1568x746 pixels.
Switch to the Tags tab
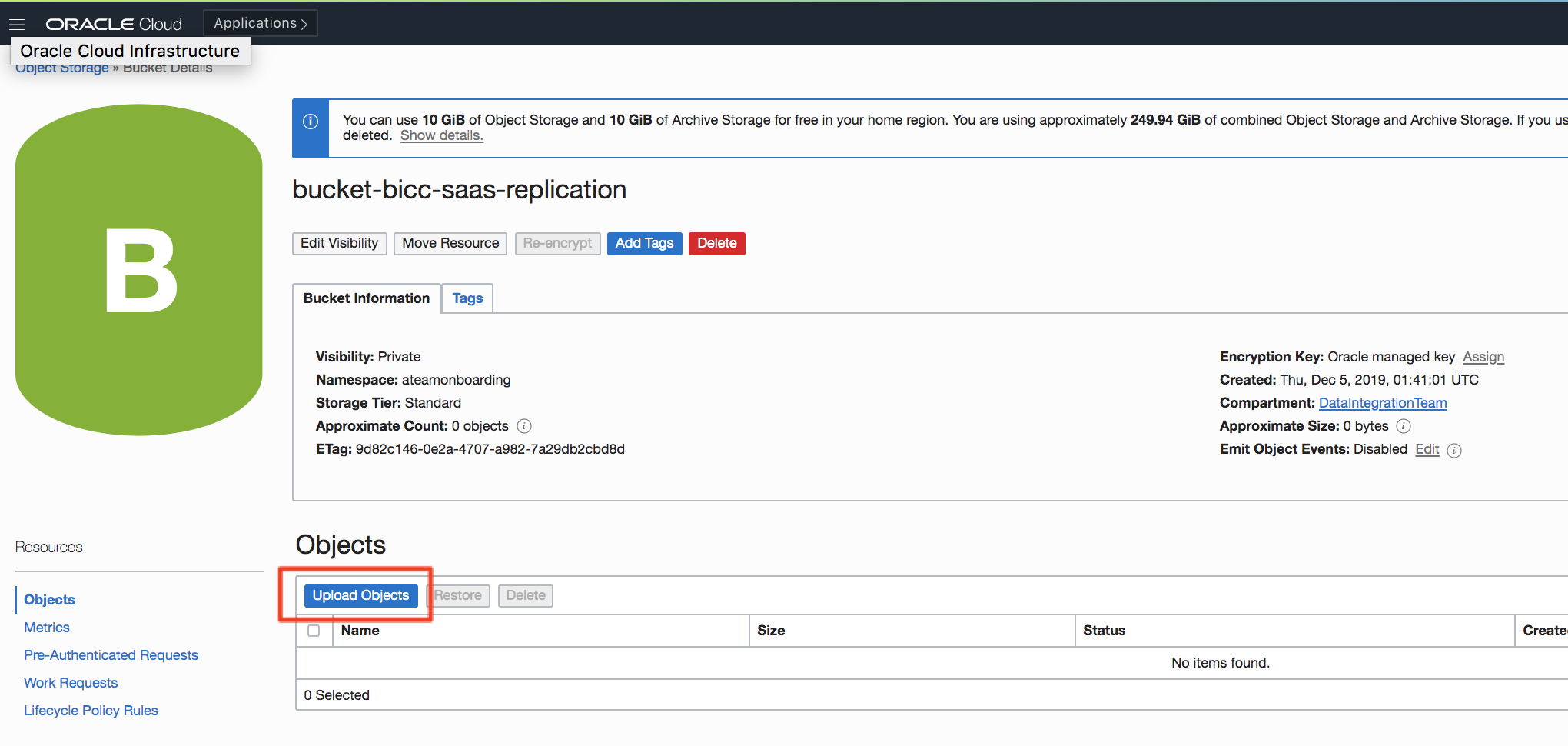[467, 298]
